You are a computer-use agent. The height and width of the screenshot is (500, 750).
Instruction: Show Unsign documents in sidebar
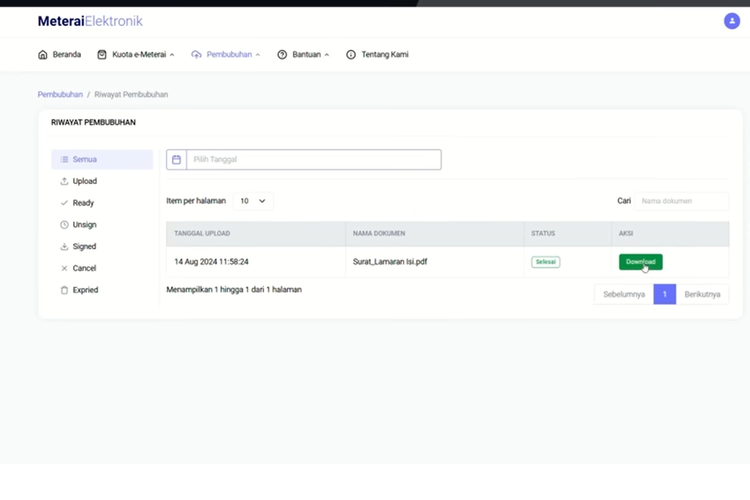(x=84, y=225)
